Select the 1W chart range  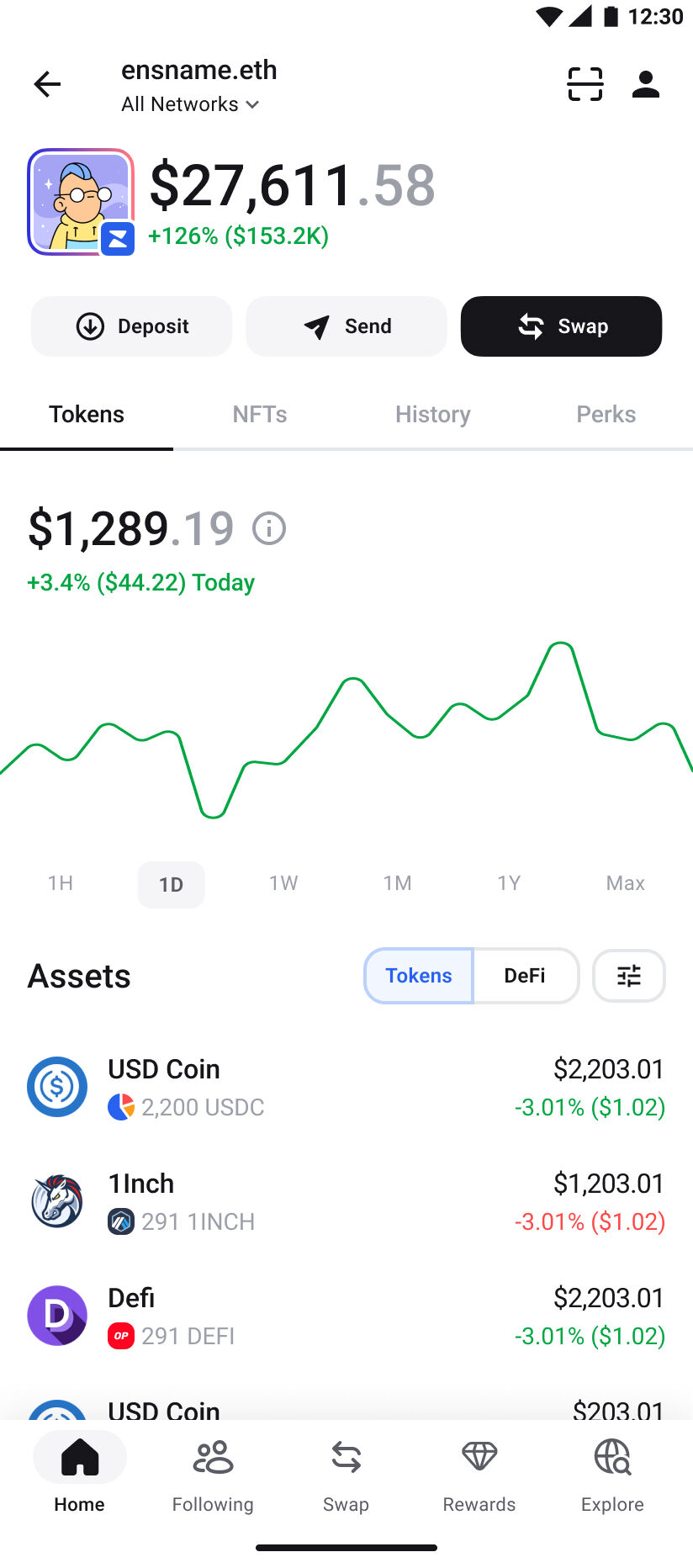pos(283,883)
